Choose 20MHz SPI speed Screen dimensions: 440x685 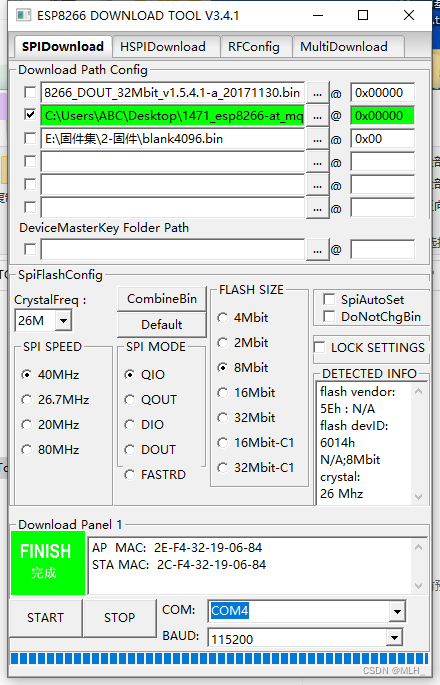[50, 424]
